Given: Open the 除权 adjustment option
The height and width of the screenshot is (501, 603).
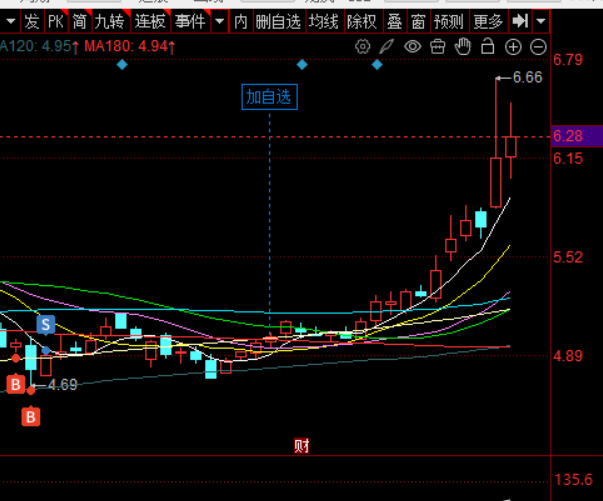Looking at the screenshot, I should click(362, 21).
